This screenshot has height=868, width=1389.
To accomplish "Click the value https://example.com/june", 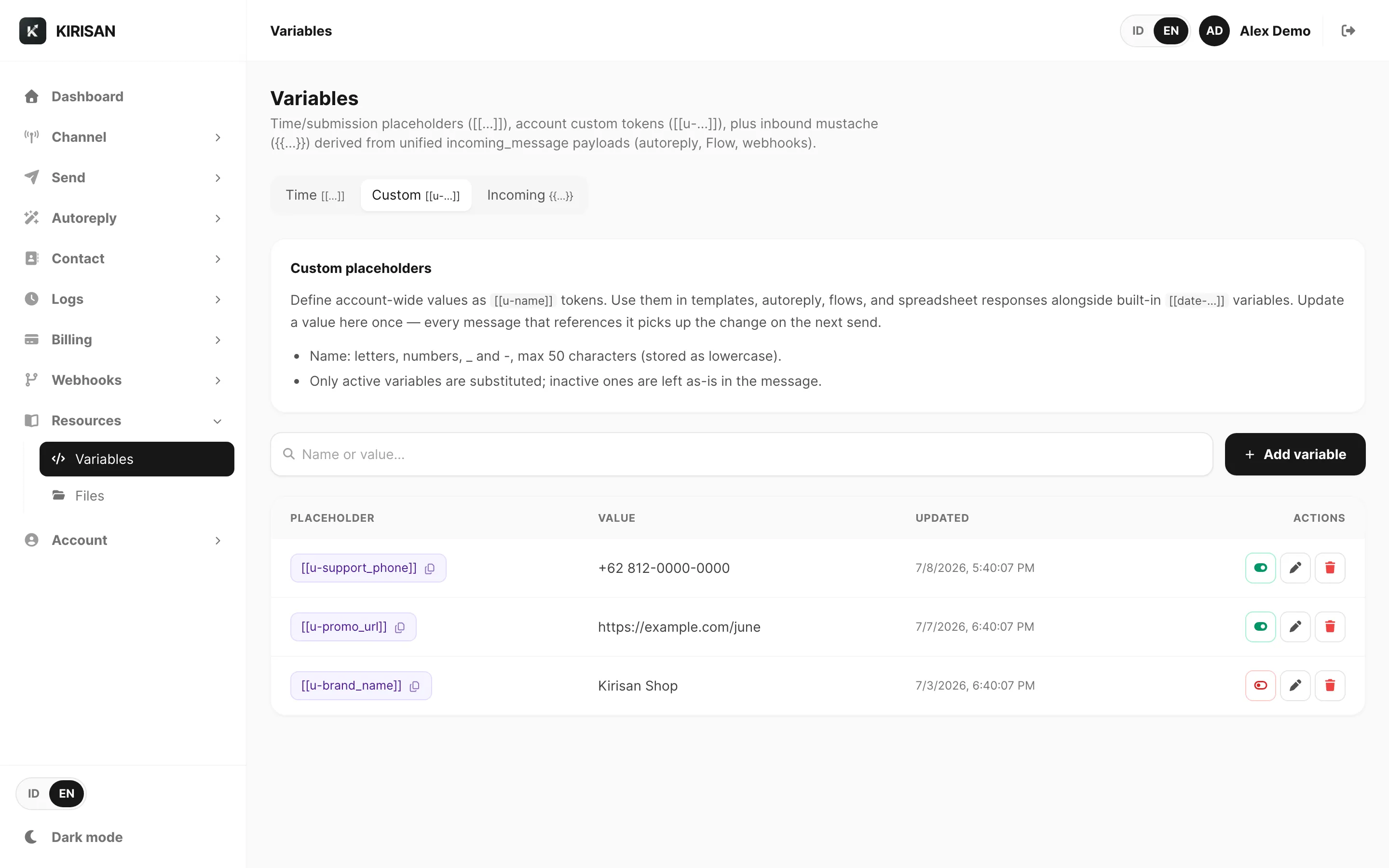I will tap(679, 627).
